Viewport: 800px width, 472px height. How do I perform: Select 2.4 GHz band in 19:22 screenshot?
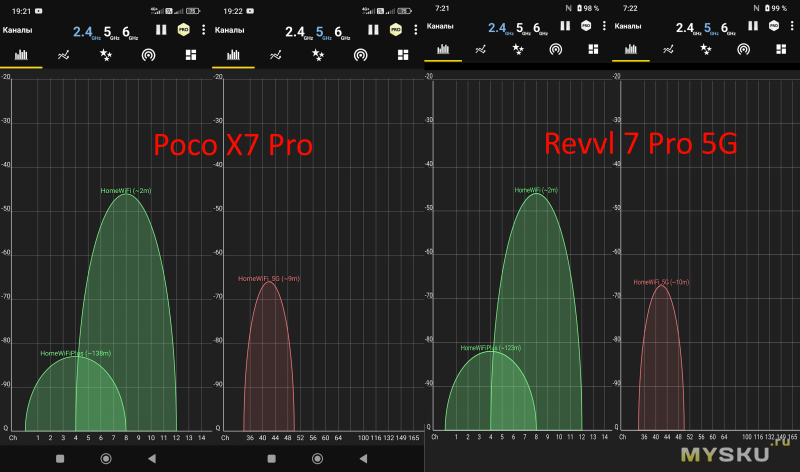[298, 33]
